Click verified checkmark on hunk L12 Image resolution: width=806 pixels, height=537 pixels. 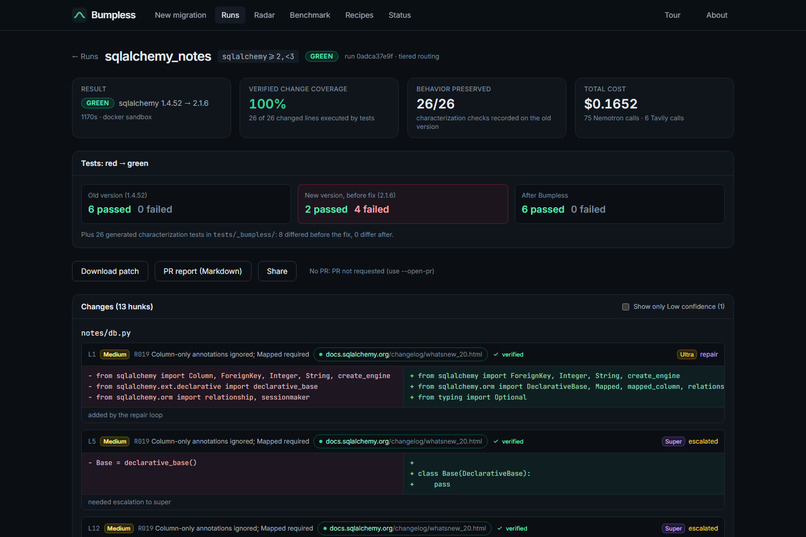click(x=512, y=528)
